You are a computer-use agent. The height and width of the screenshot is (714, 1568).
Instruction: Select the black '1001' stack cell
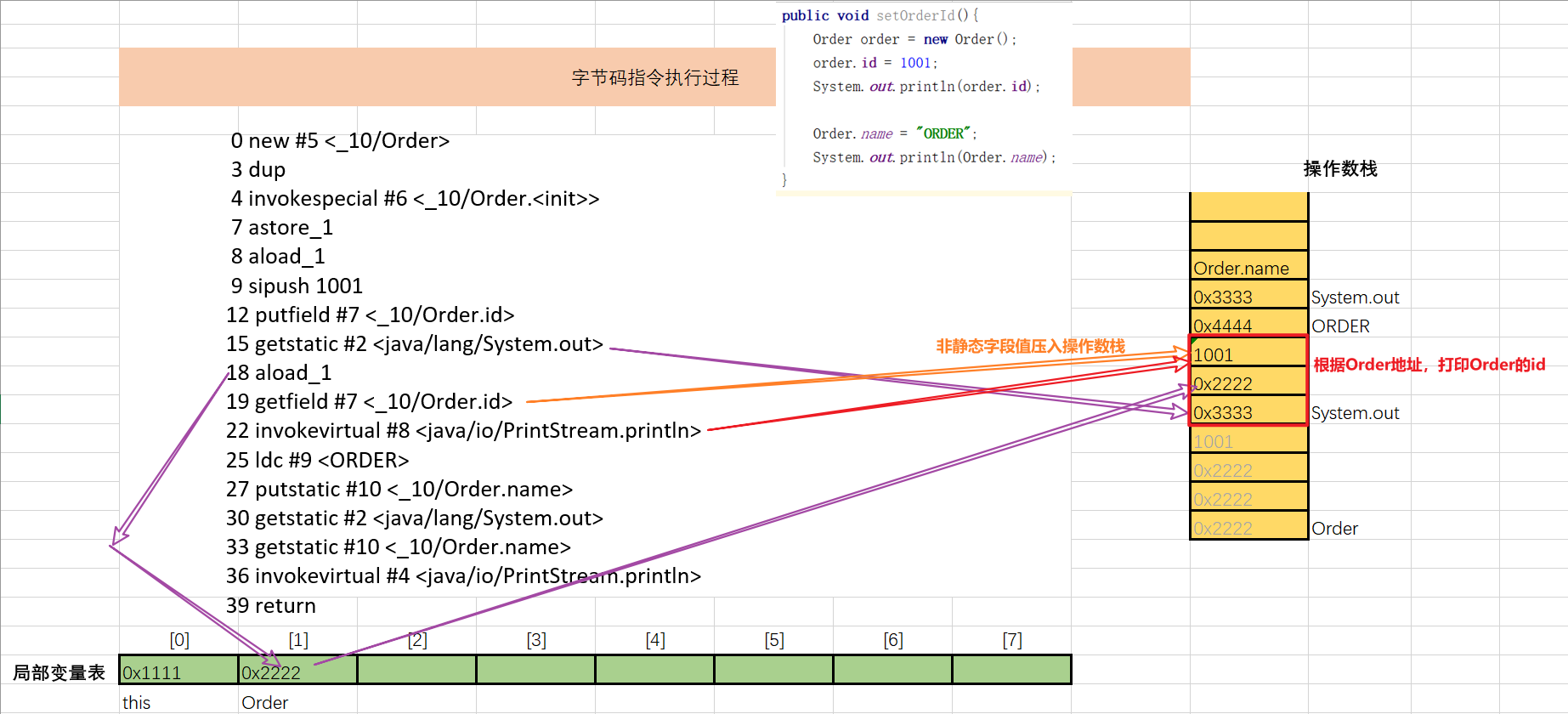[x=1248, y=354]
